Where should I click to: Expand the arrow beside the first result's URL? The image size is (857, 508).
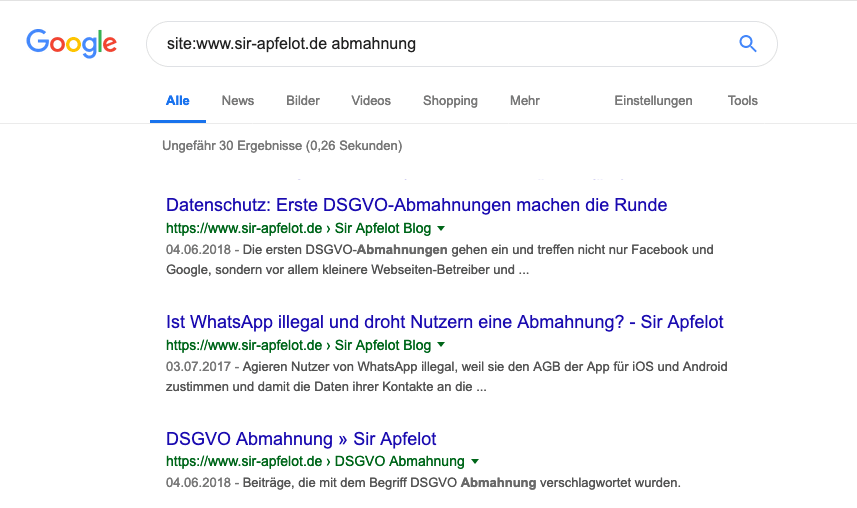click(442, 229)
